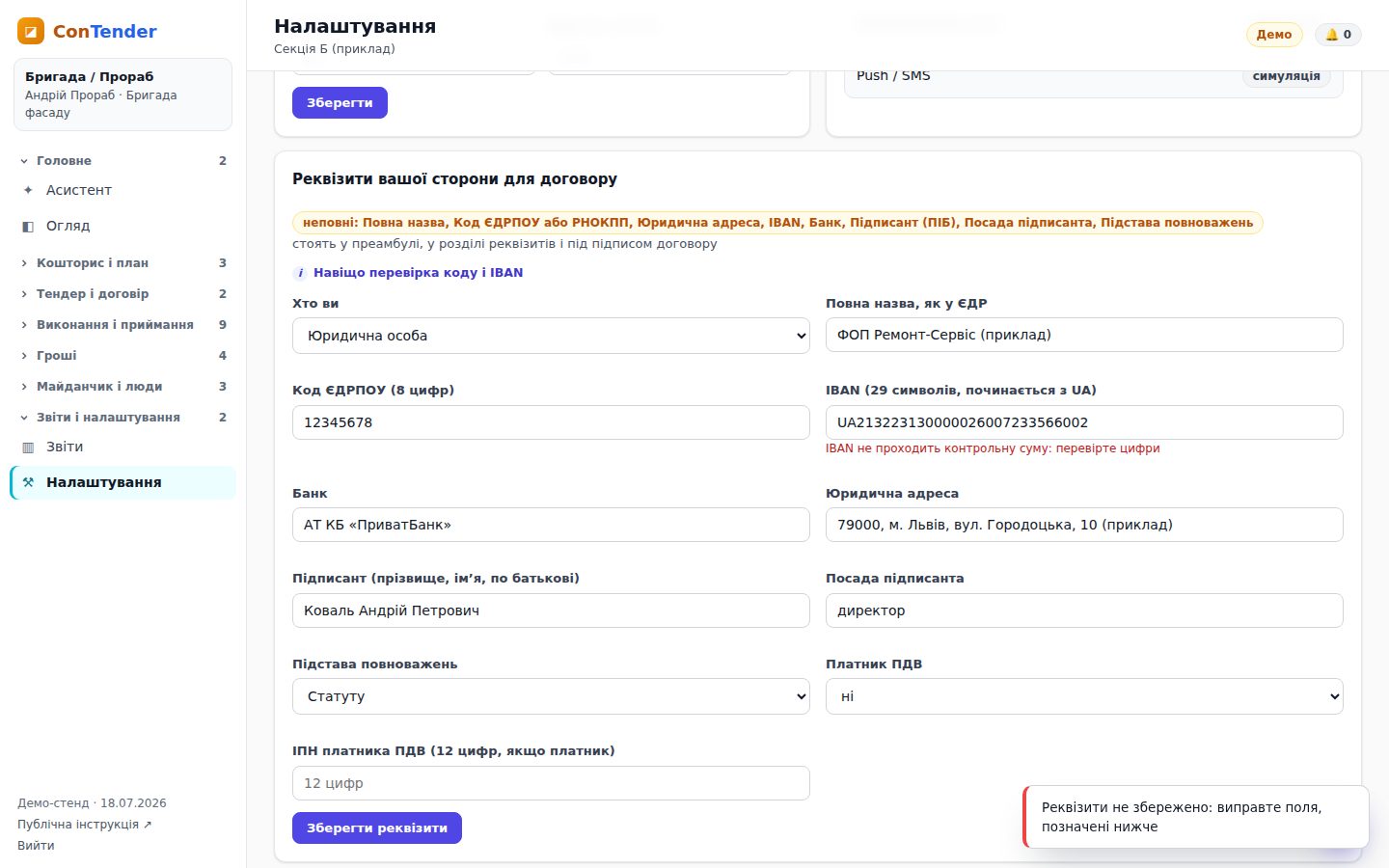Open Асистент sparkle icon item

pos(28,190)
